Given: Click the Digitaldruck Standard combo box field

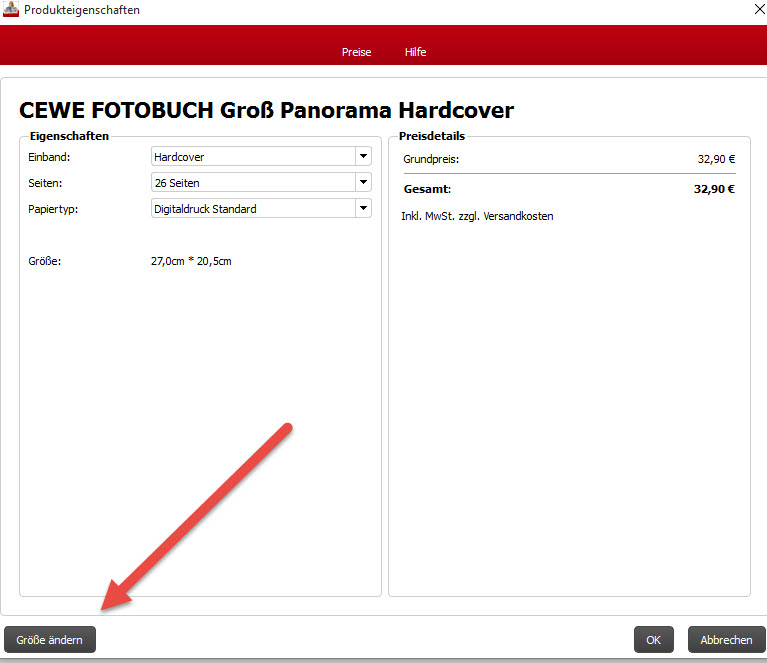Looking at the screenshot, I should click(261, 208).
